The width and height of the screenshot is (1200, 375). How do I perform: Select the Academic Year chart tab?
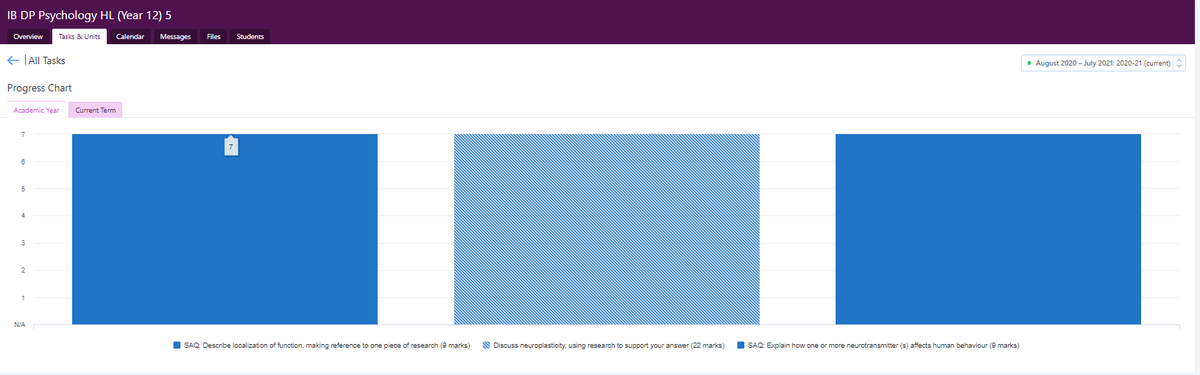click(37, 110)
